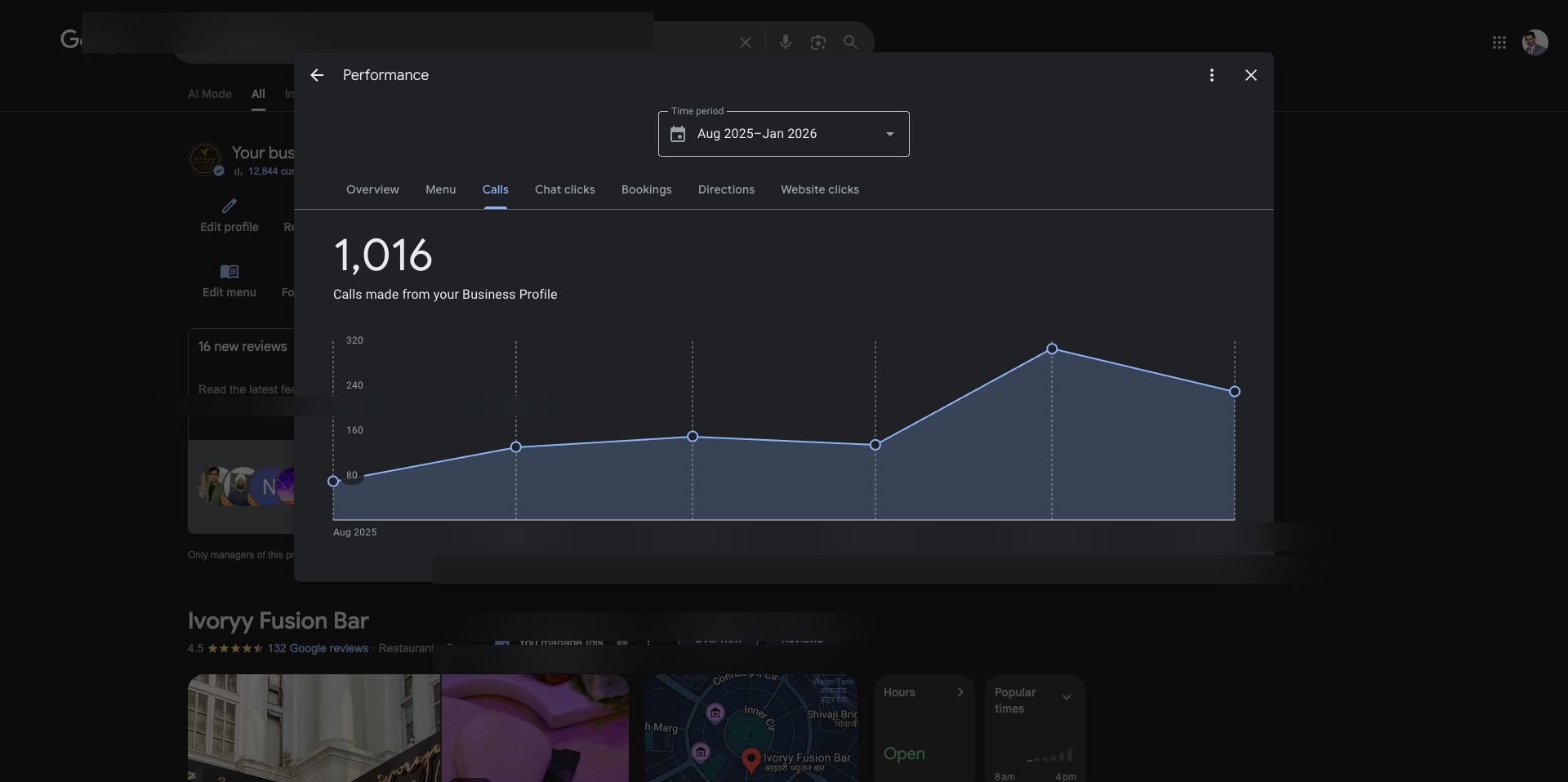The width and height of the screenshot is (1568, 782).
Task: Start voice search with the microphone icon
Action: (x=786, y=42)
